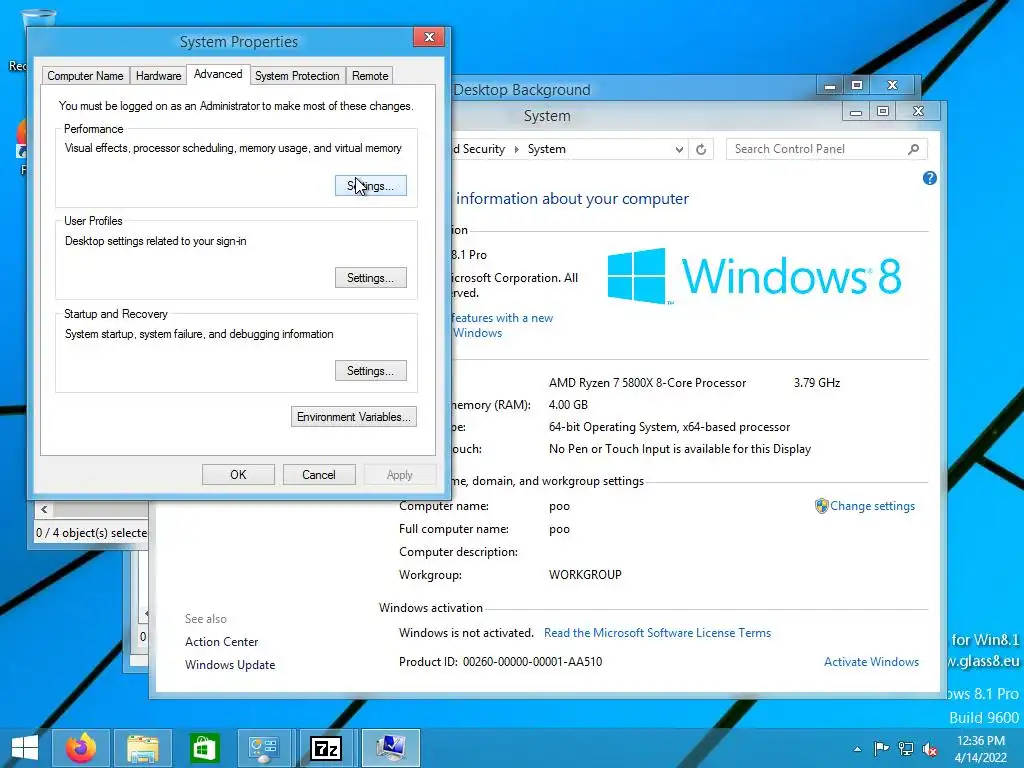Open Performance Settings button

[x=370, y=185]
